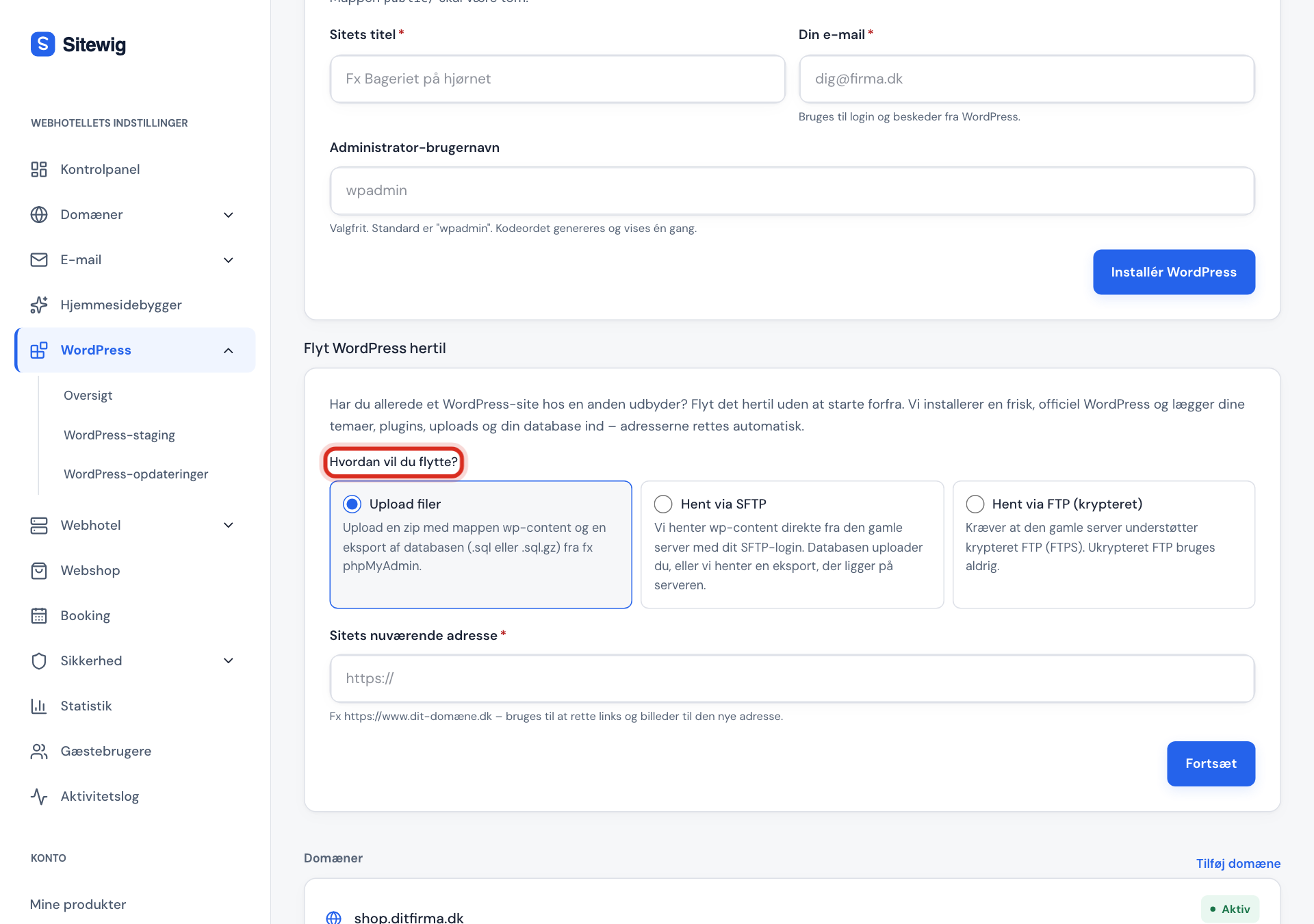Open Mine produkter in Konto section
This screenshot has width=1314, height=924.
click(x=78, y=904)
